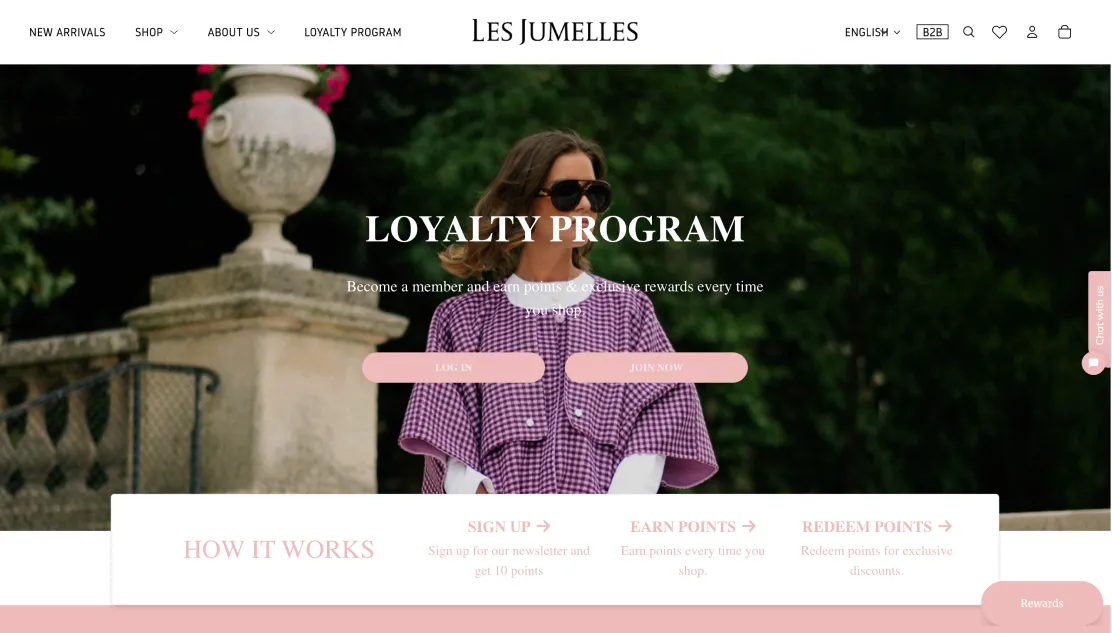Click the B2B badge icon

tap(932, 32)
